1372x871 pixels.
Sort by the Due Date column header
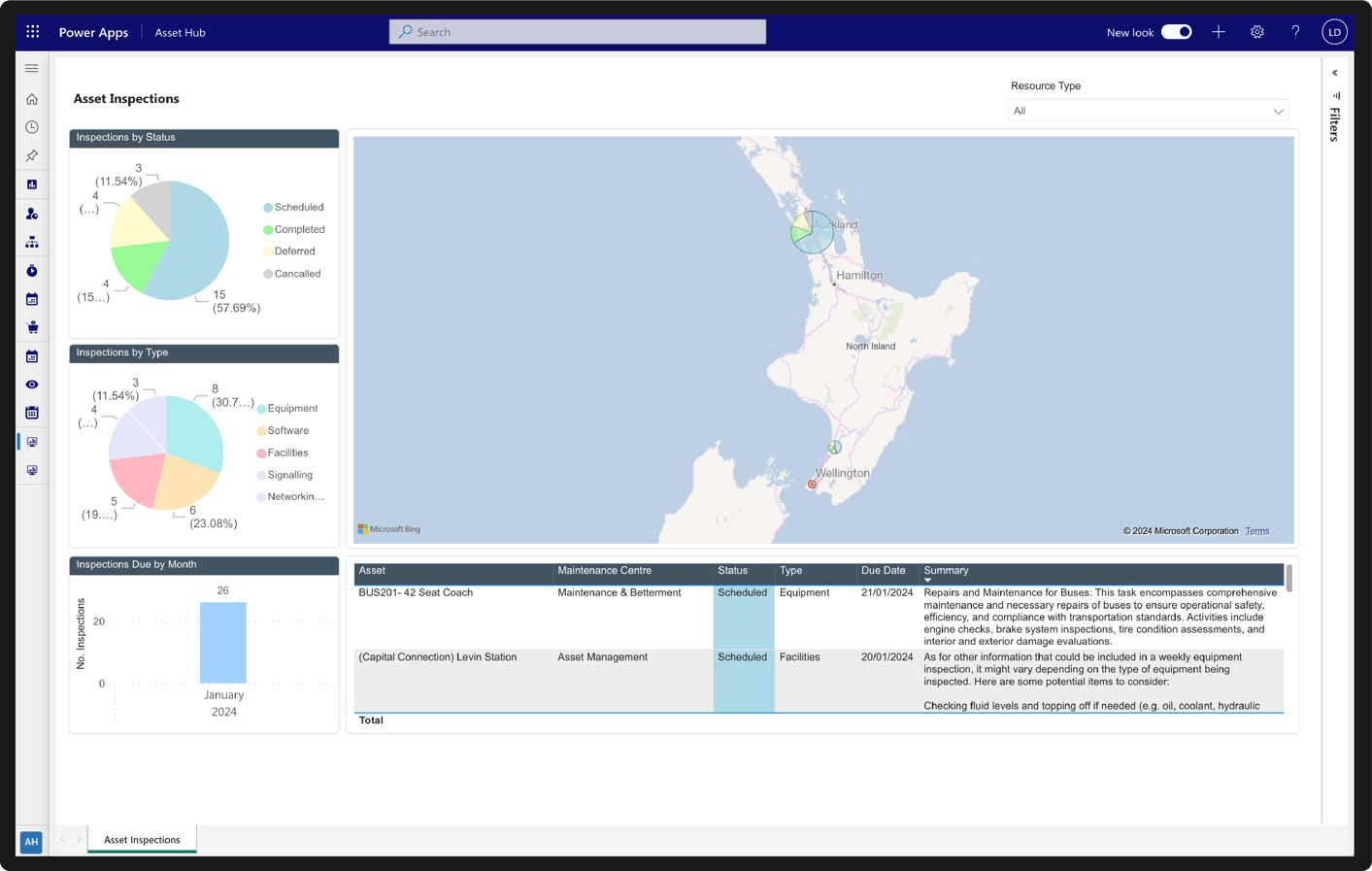(x=883, y=571)
